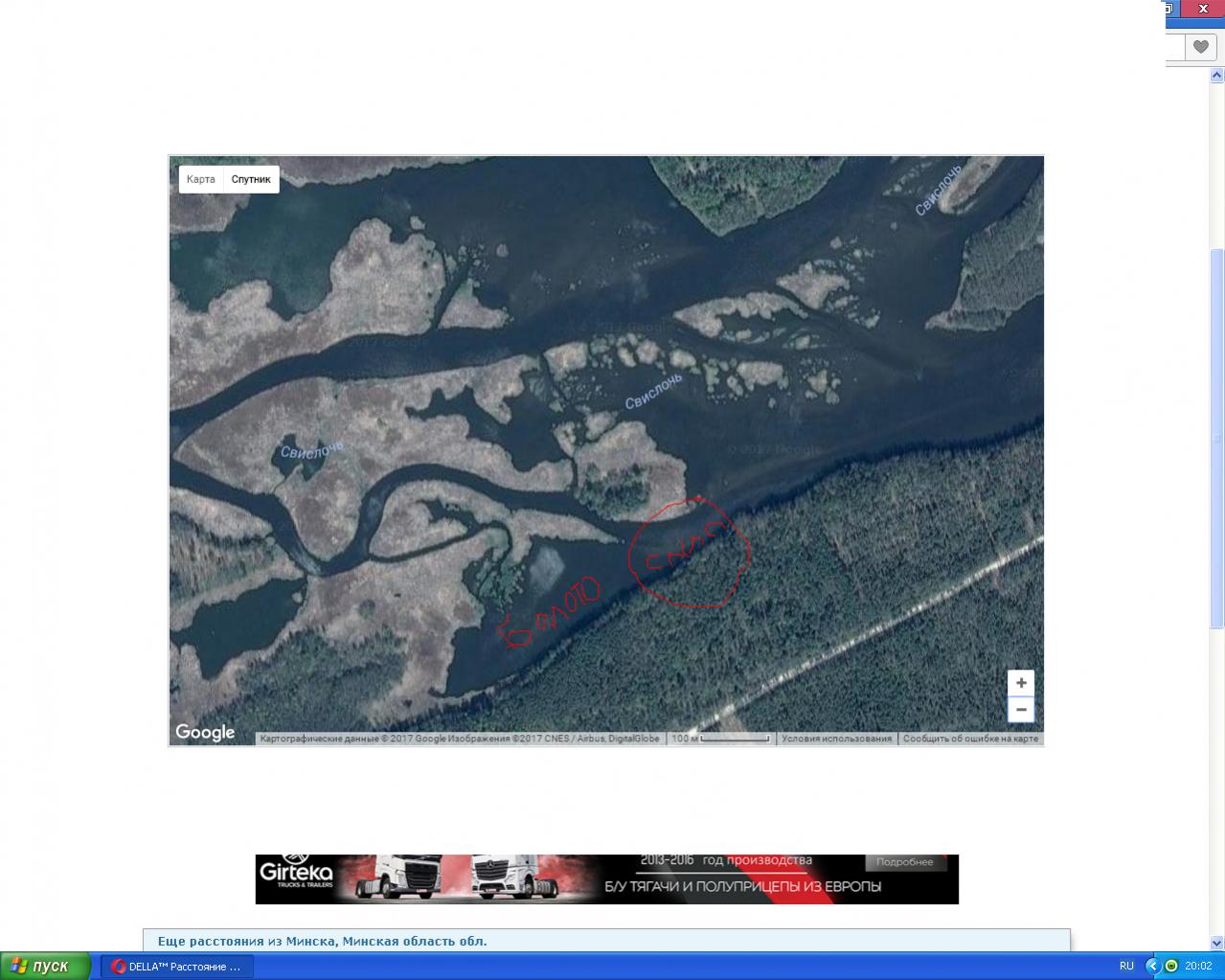1225x980 pixels.
Task: Switch map to Спутник satellite view
Action: coord(251,179)
